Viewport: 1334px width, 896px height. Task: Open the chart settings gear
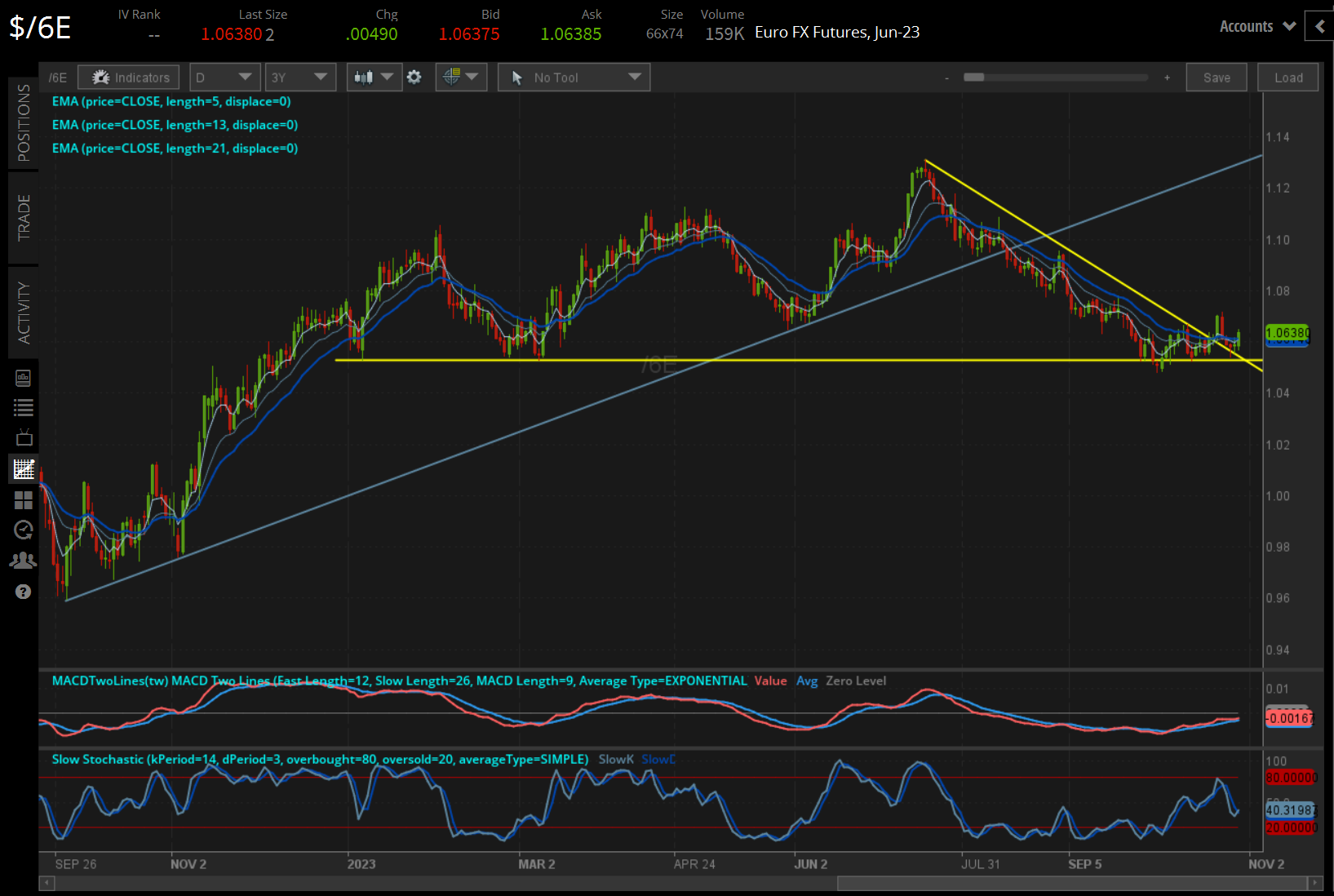[414, 77]
